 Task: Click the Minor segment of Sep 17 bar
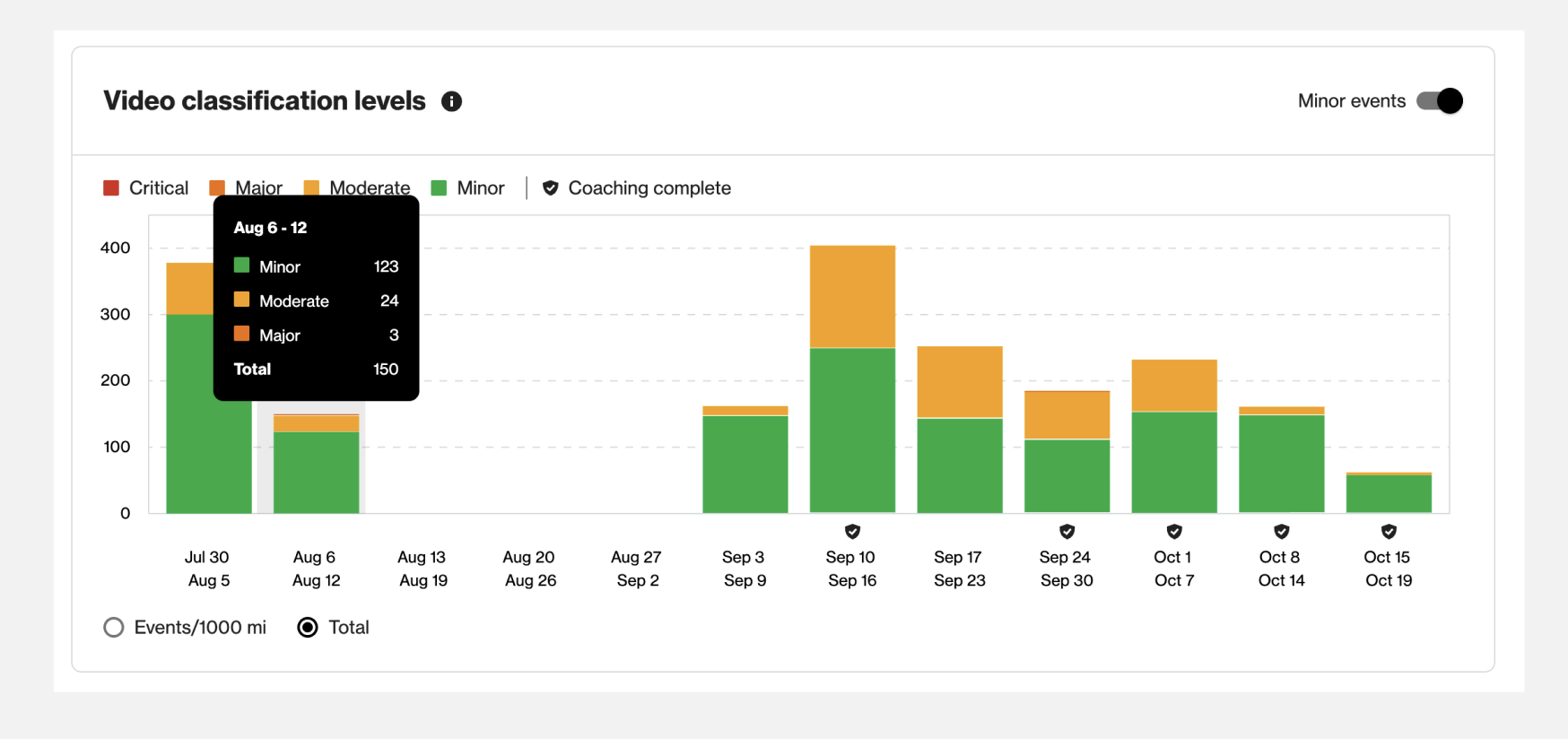[x=960, y=465]
